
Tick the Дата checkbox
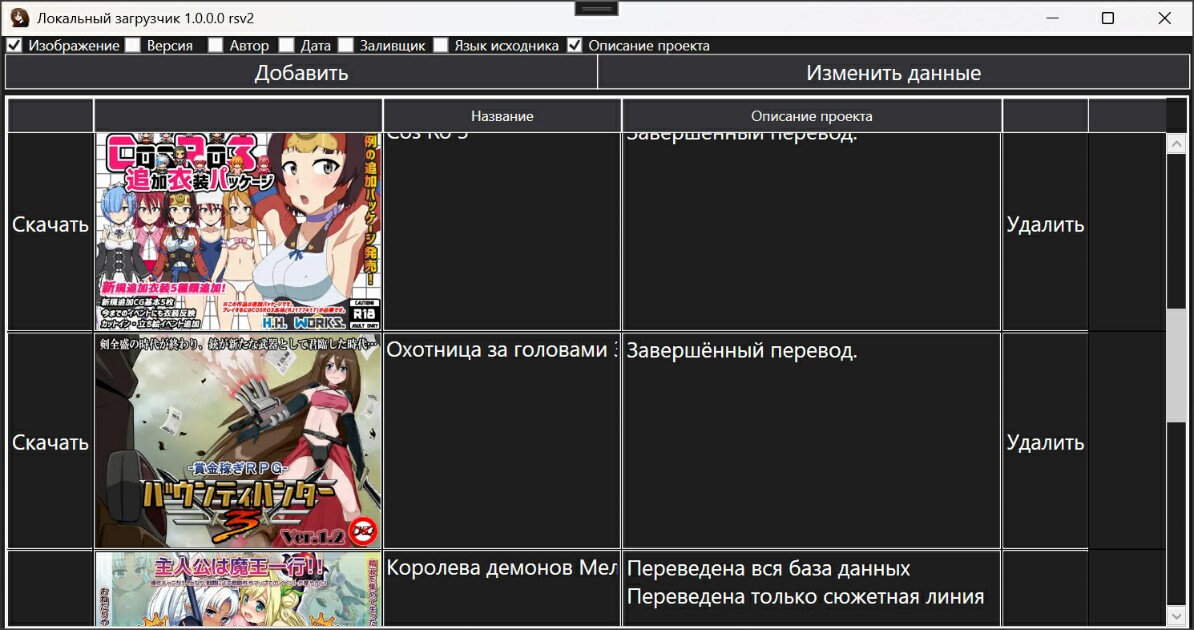point(286,45)
